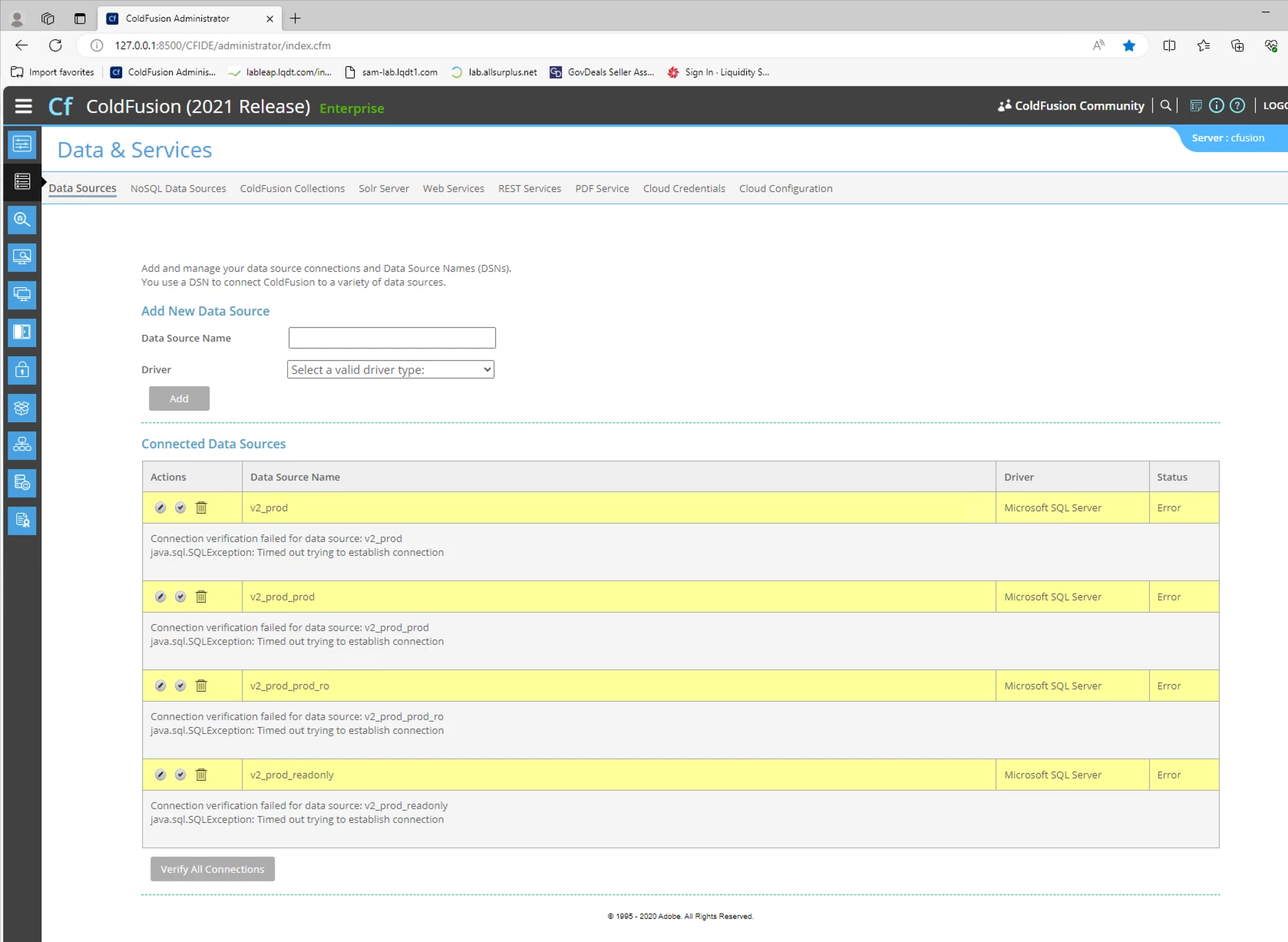
Task: Click the v2_prod_prod_ro data source name
Action: tap(289, 686)
